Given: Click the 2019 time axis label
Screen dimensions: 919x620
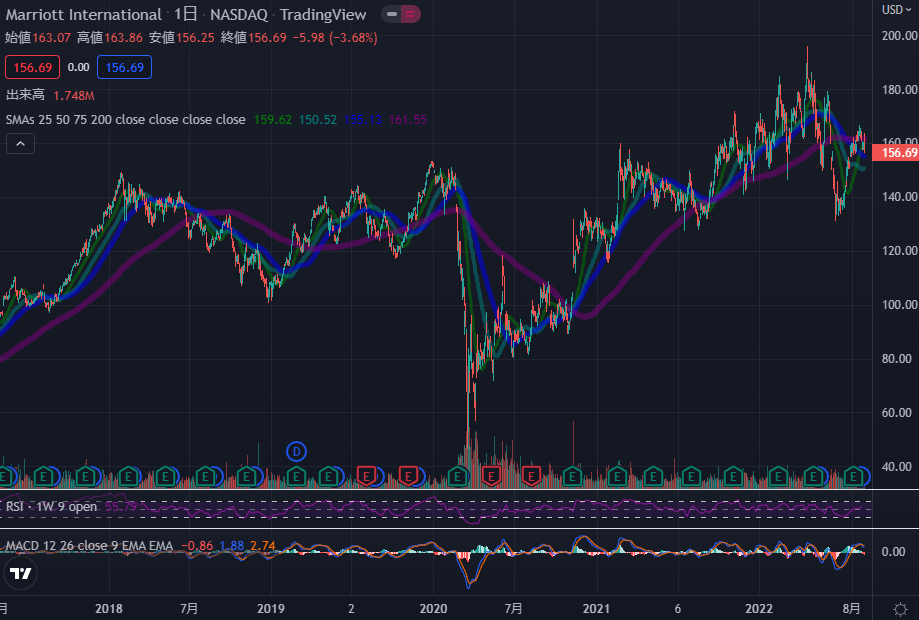Looking at the screenshot, I should point(271,609).
